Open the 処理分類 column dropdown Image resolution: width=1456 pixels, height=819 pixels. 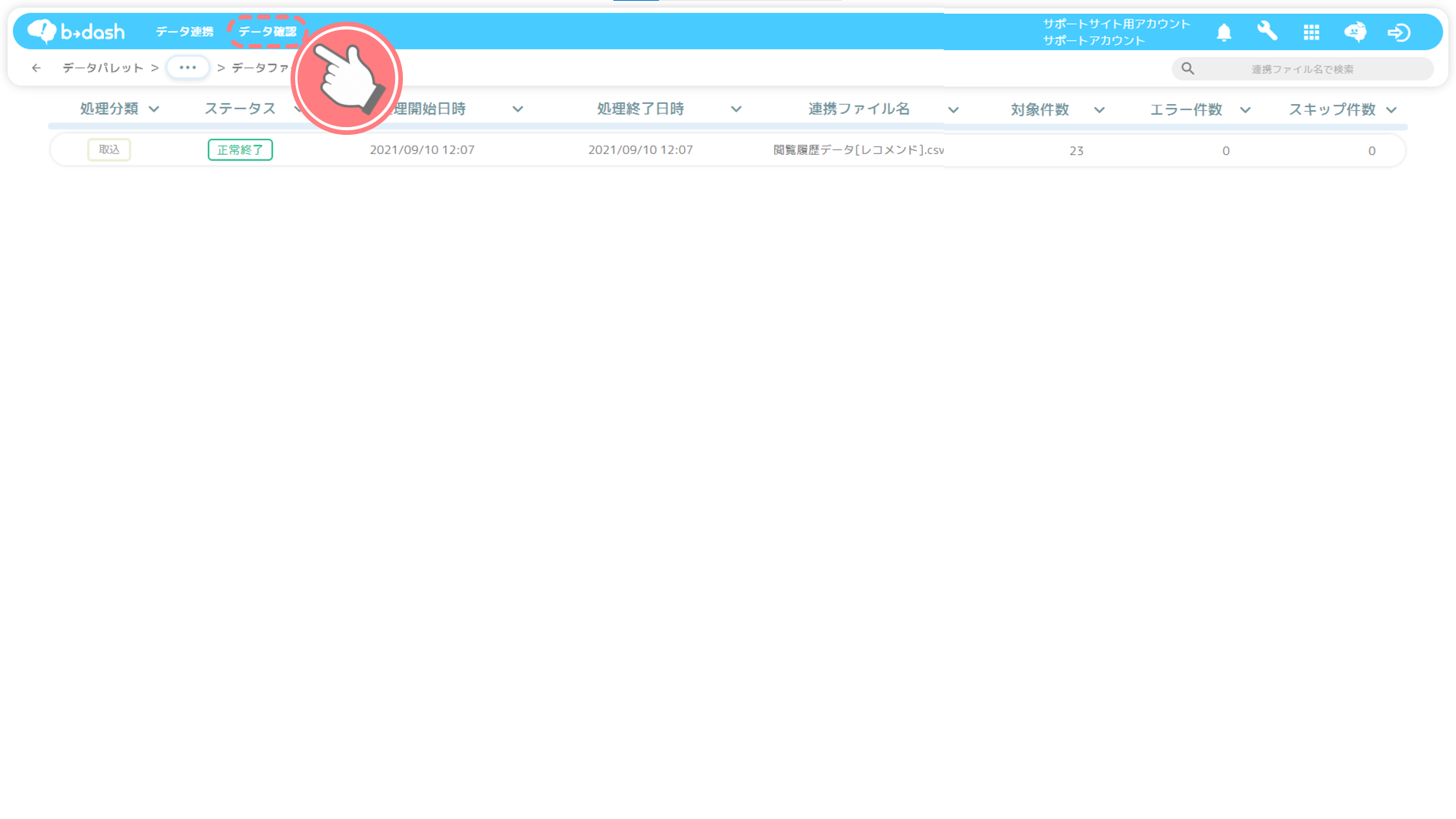coord(154,109)
